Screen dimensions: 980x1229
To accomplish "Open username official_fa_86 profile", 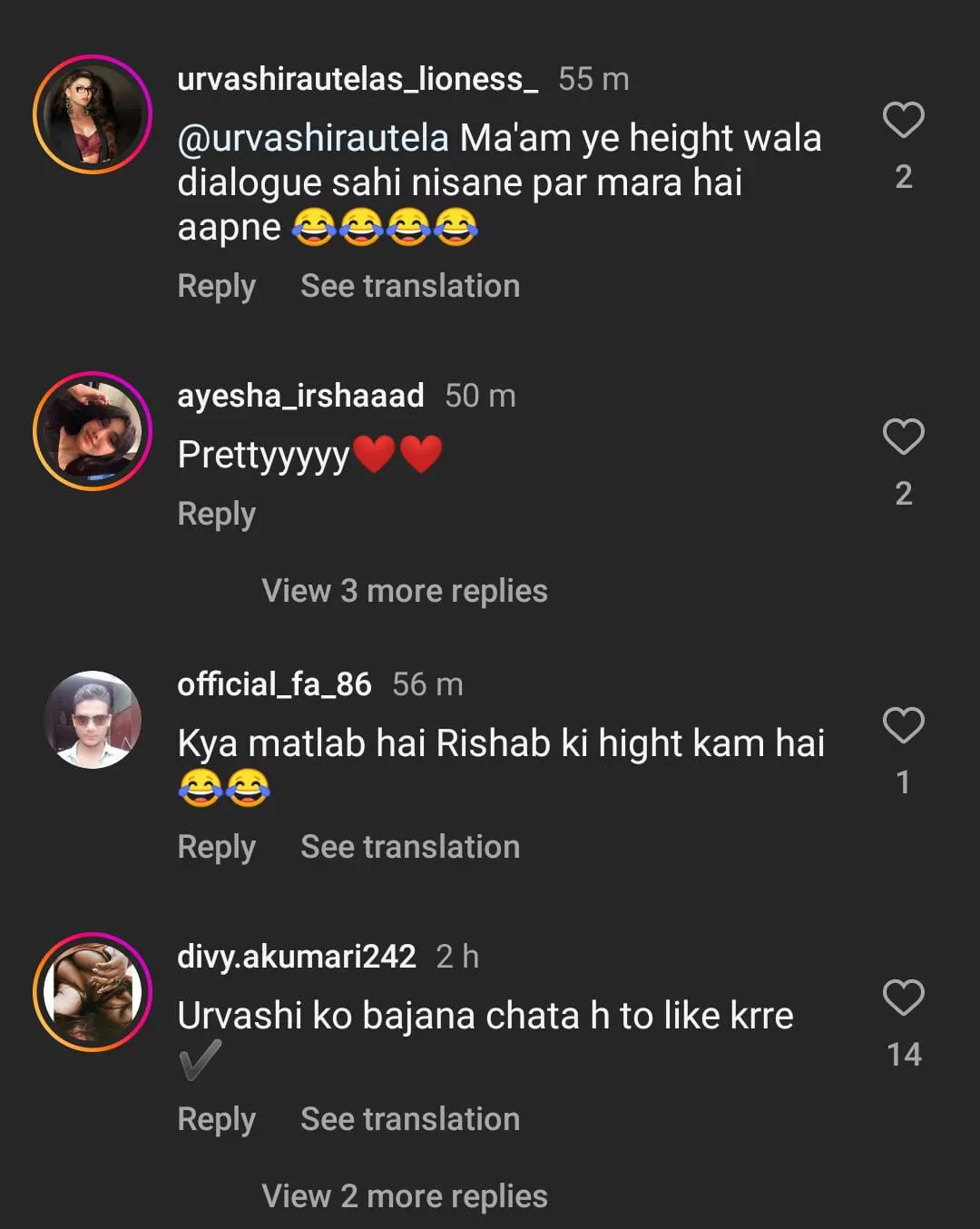I will click(x=274, y=684).
